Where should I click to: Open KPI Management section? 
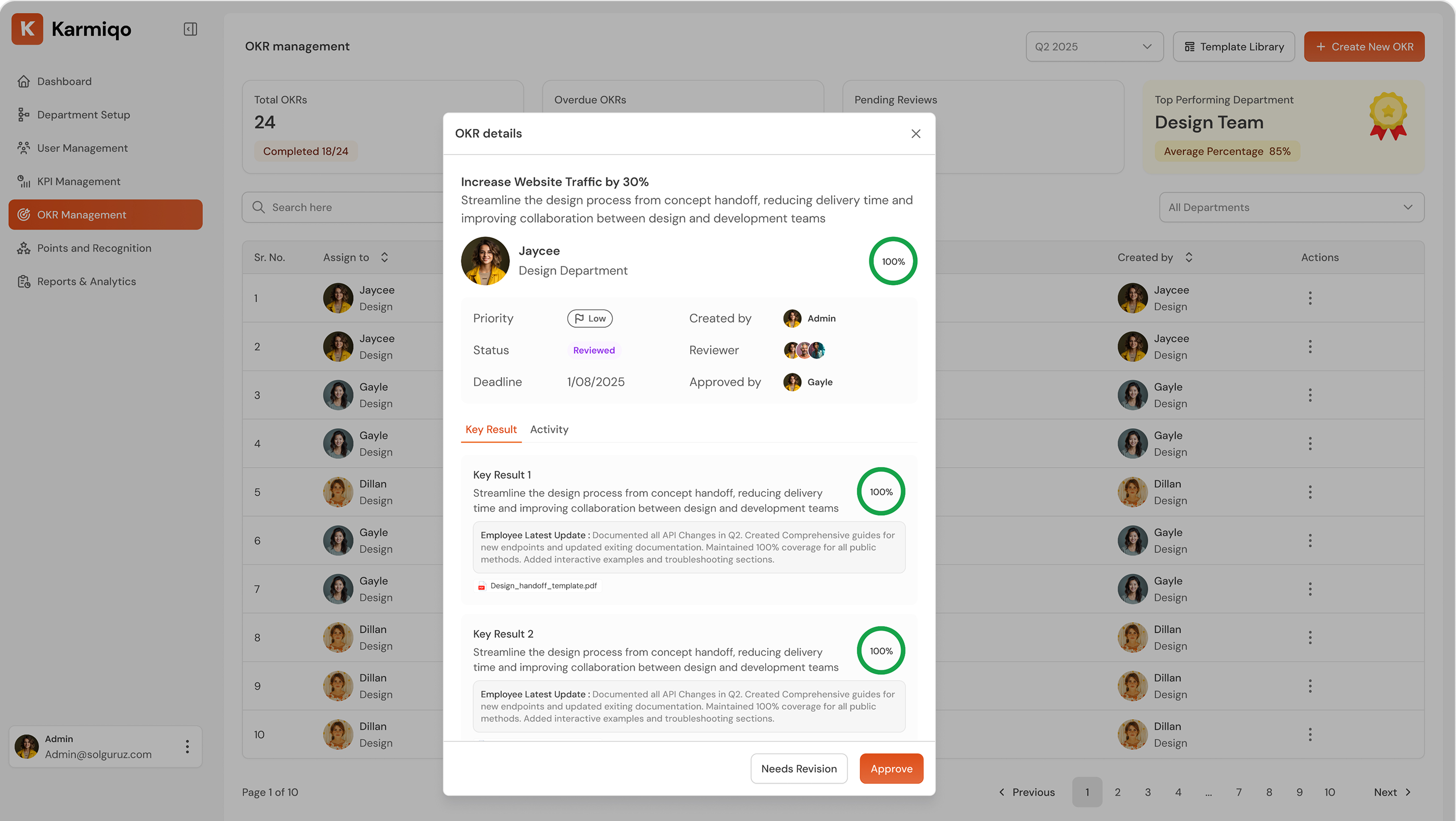105,182
